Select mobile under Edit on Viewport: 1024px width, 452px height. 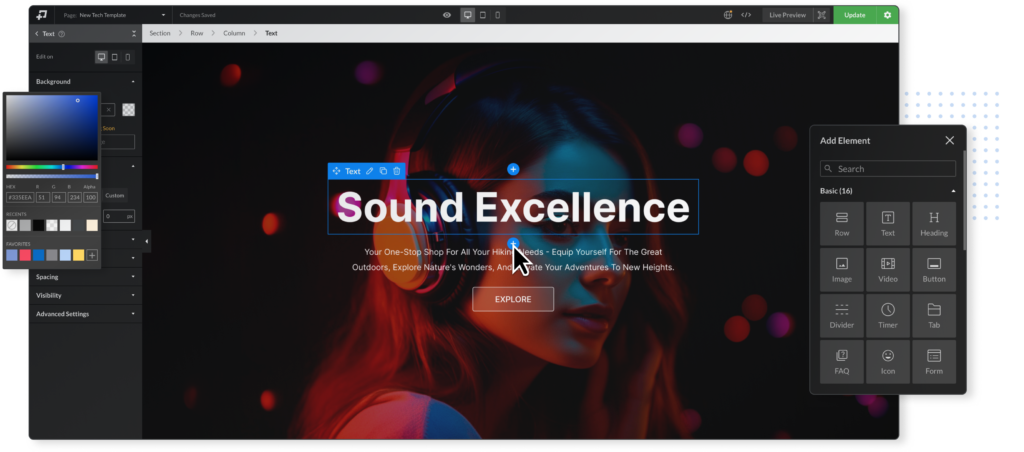click(x=127, y=57)
